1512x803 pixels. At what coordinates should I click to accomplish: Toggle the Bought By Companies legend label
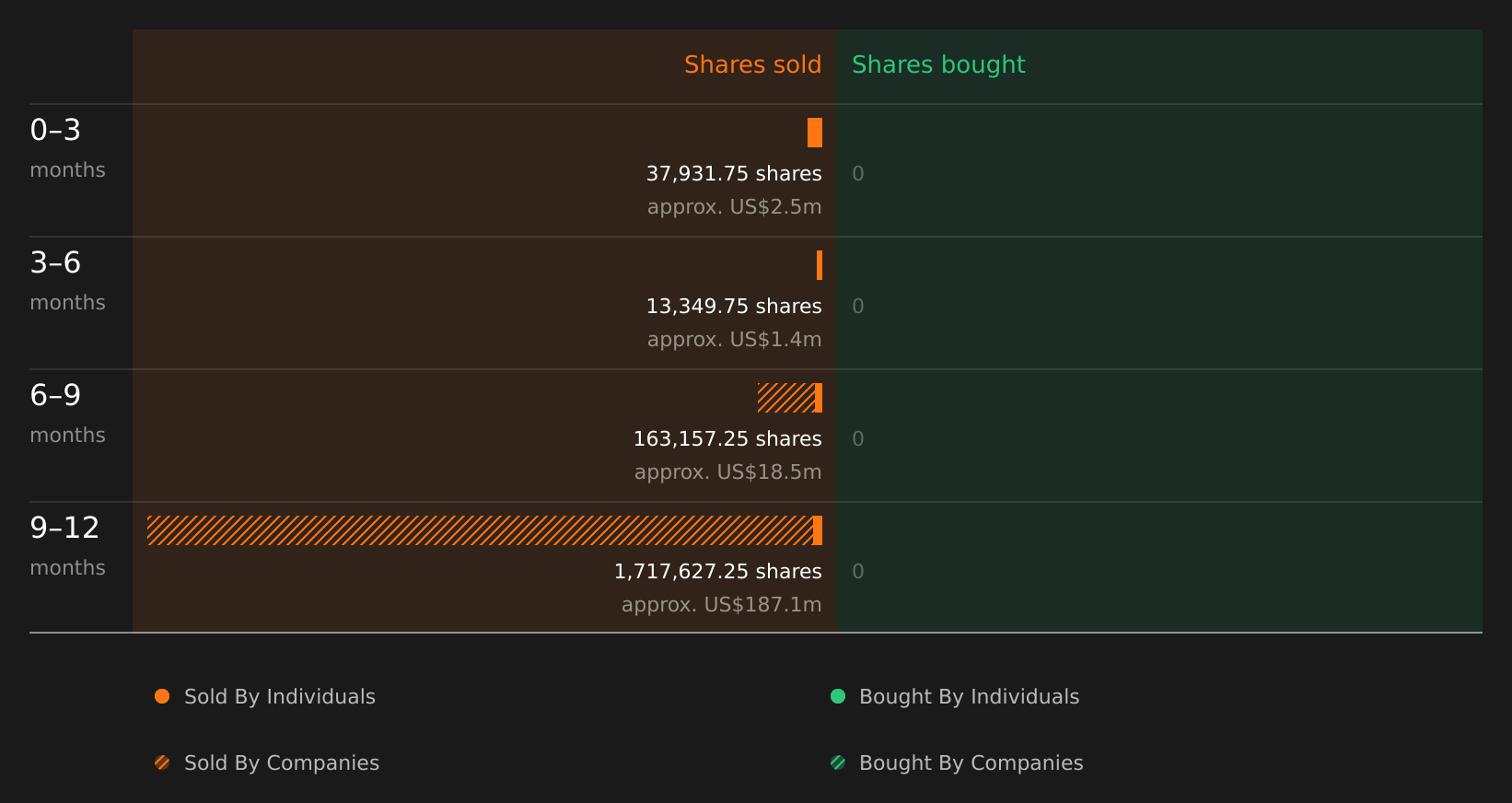pos(971,763)
